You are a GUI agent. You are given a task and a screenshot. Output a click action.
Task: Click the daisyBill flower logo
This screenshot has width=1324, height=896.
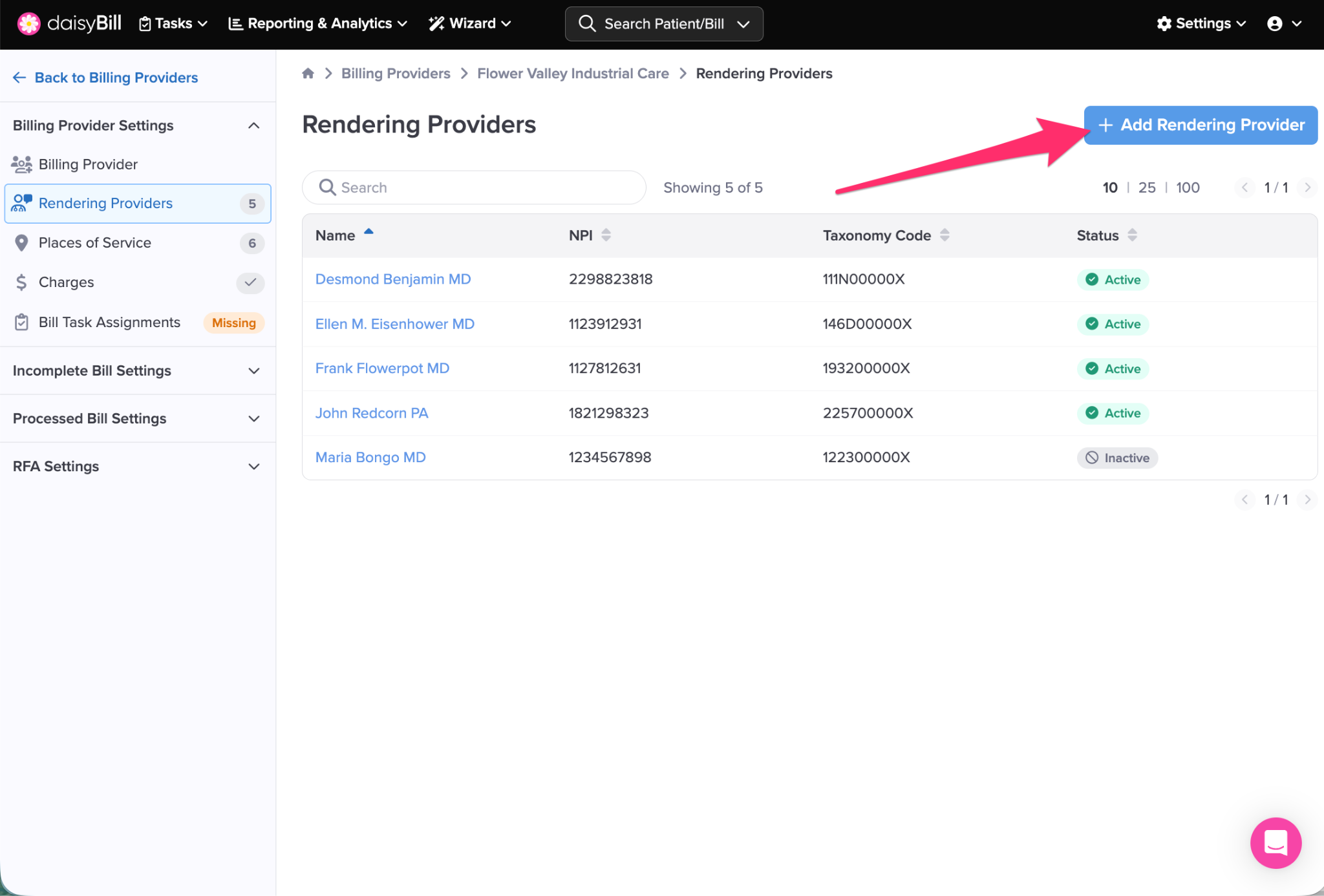28,24
